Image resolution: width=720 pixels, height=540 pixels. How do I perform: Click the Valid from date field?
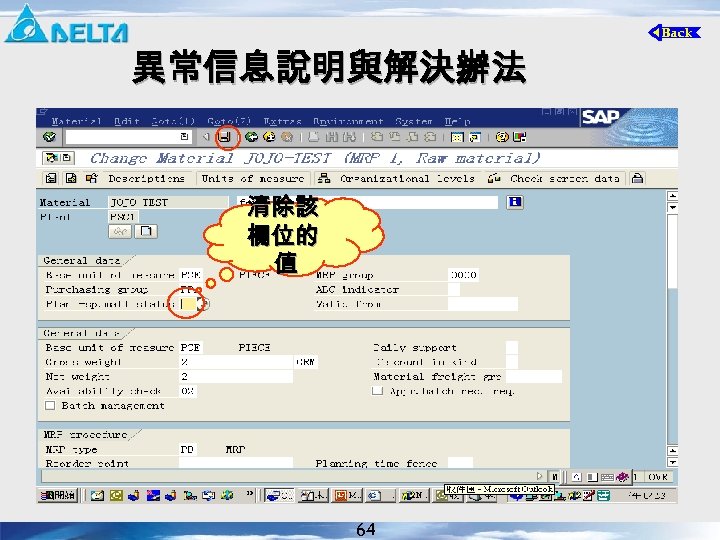click(483, 304)
